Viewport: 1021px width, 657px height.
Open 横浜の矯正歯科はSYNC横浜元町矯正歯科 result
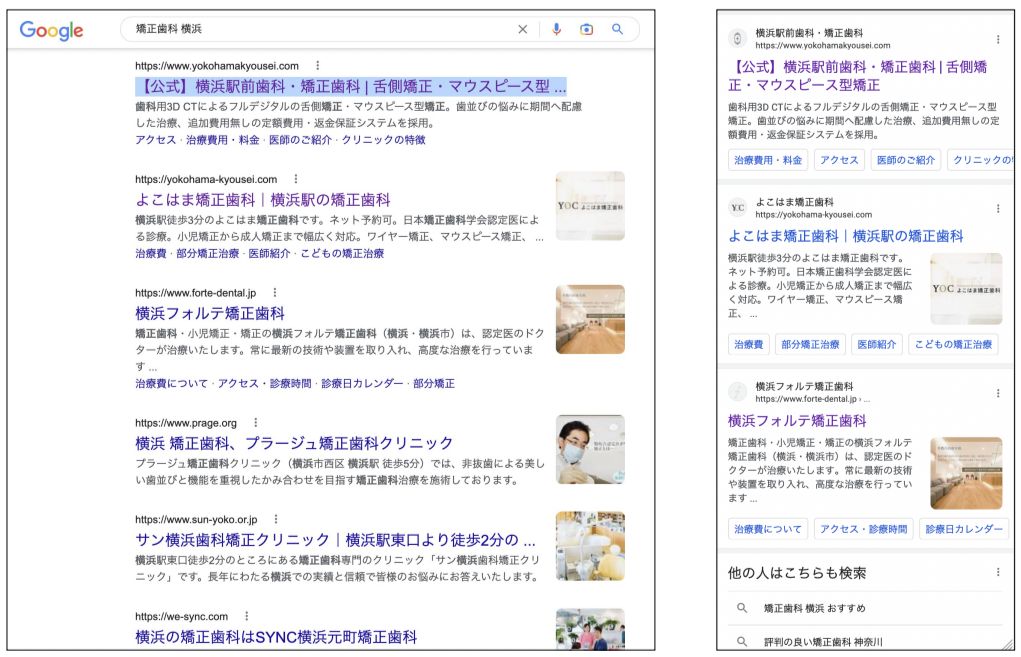point(276,637)
